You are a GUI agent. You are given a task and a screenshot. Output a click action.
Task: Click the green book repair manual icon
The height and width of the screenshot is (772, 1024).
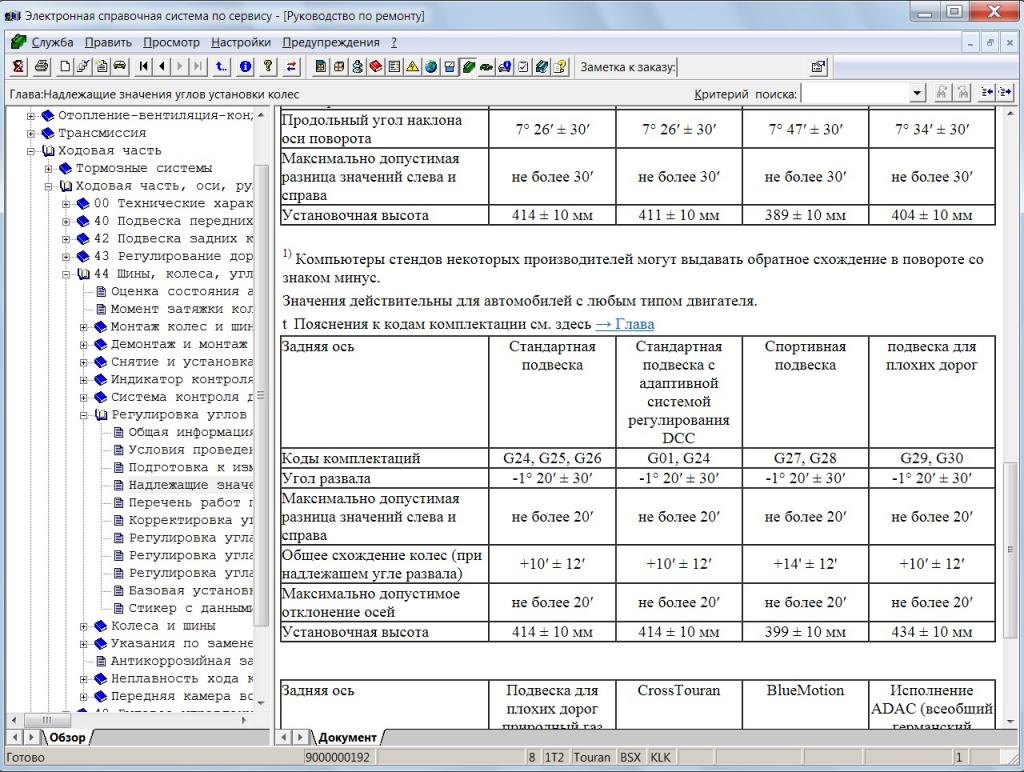coord(468,67)
